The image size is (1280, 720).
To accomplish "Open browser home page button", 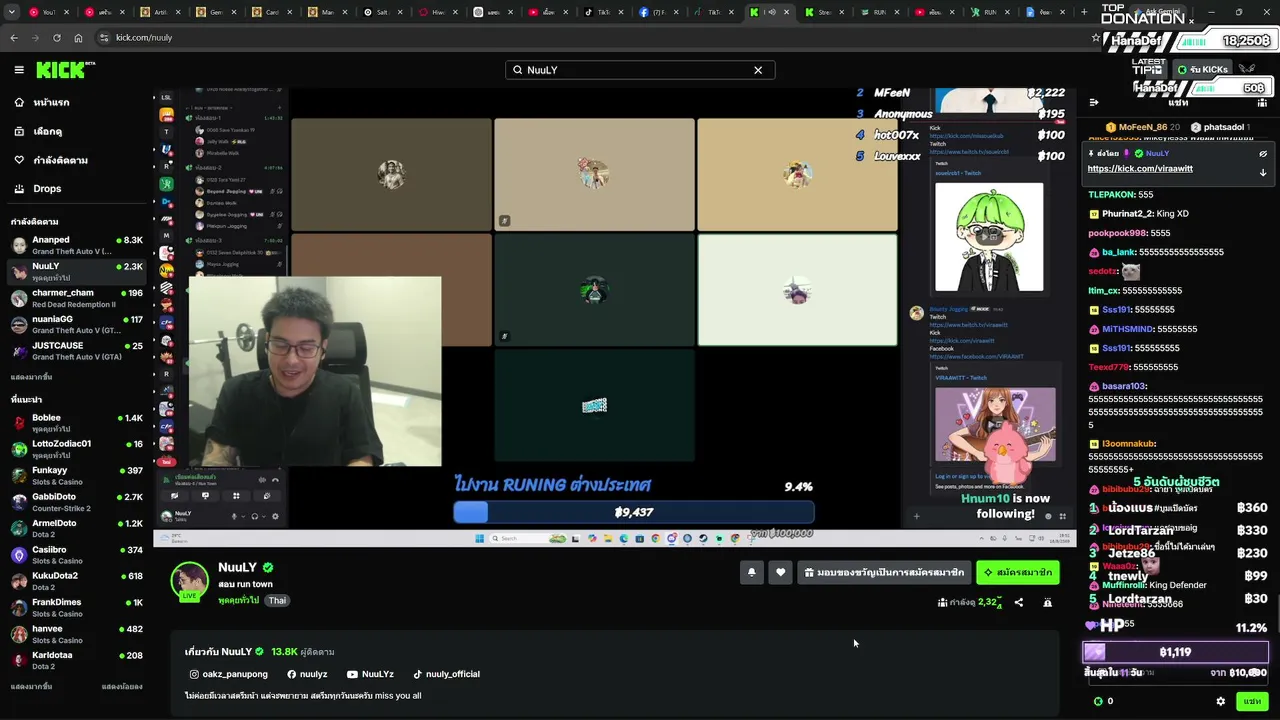I will pos(78,37).
